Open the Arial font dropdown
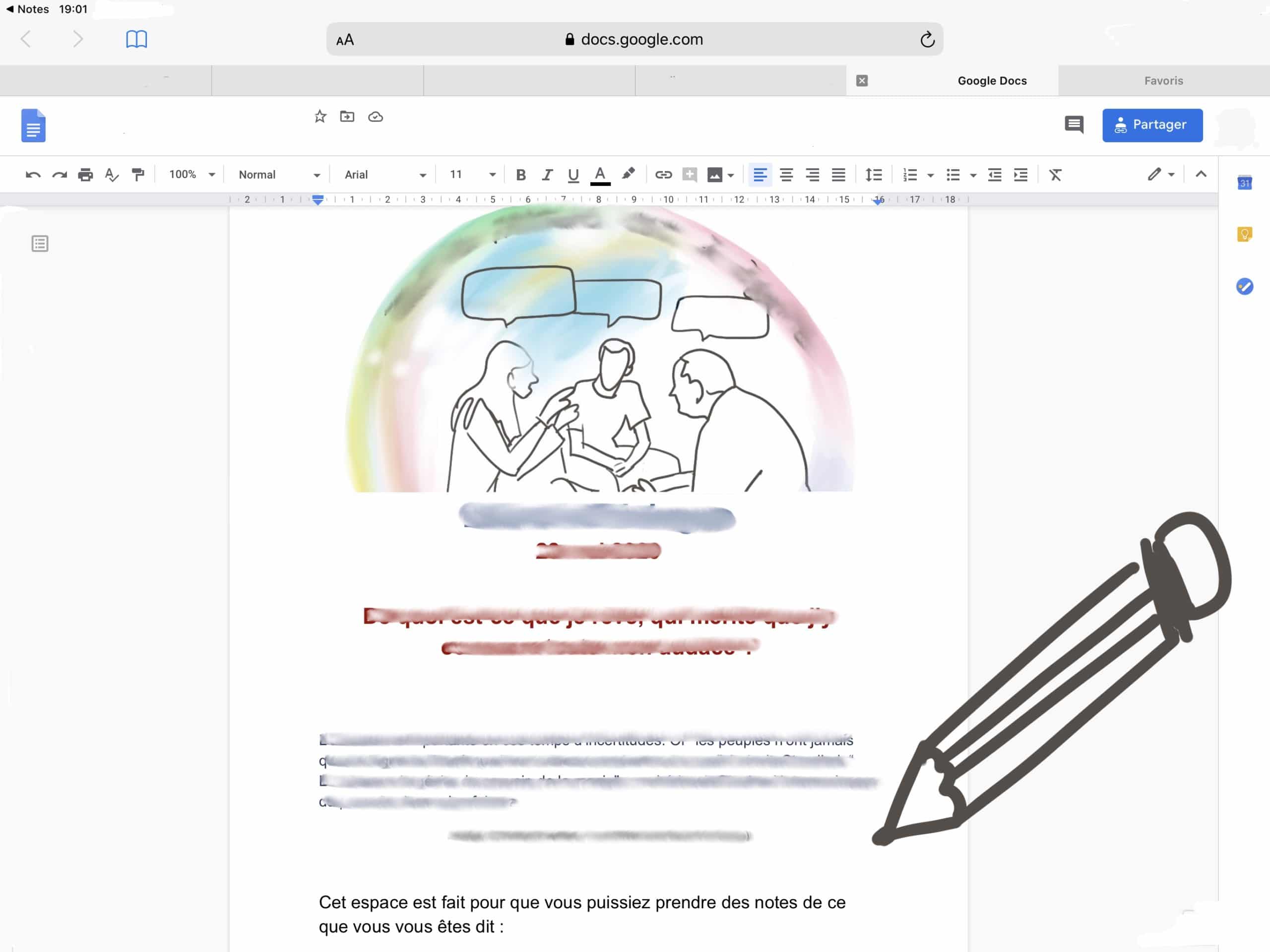The image size is (1270, 952). (385, 175)
